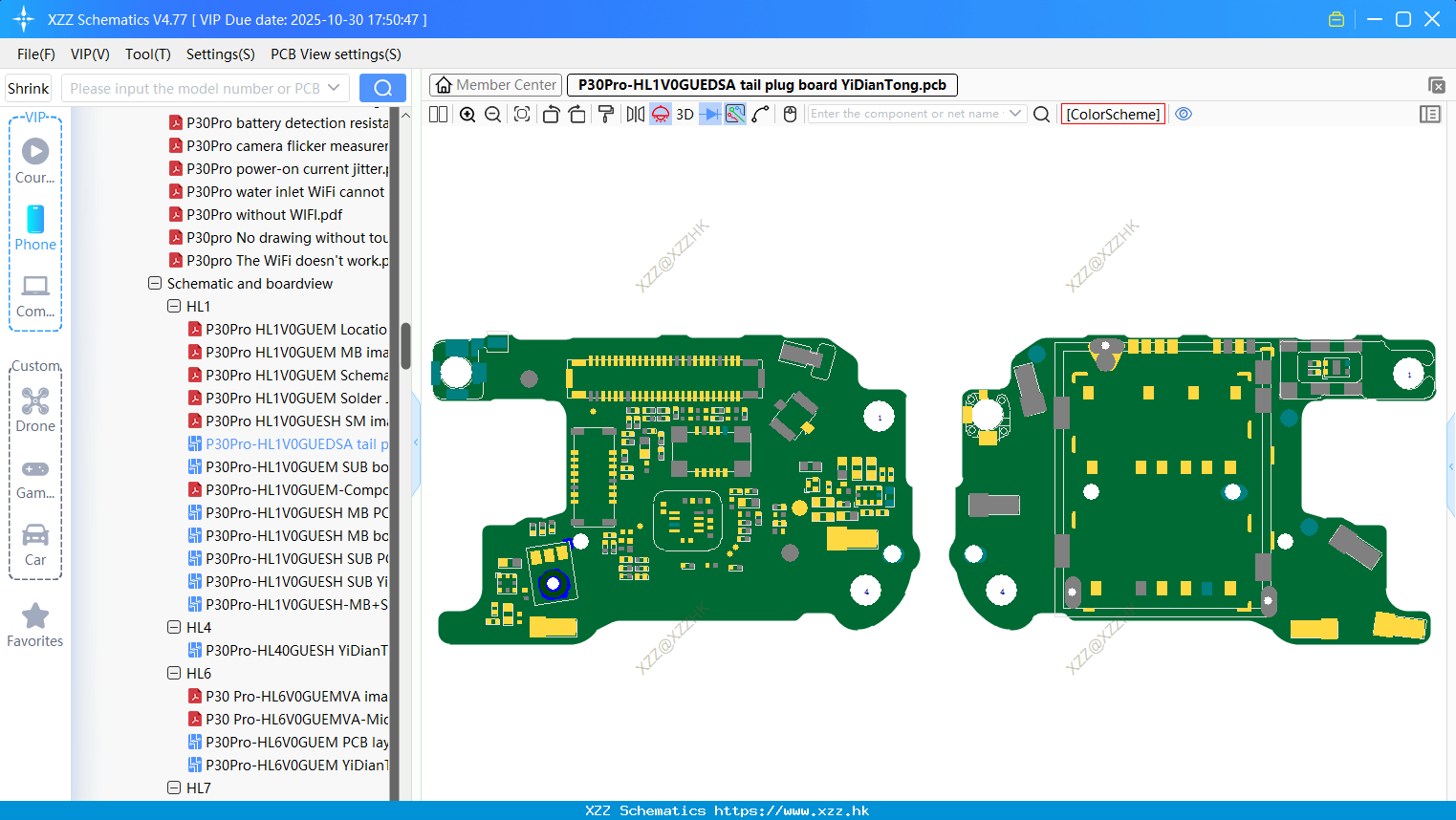The height and width of the screenshot is (820, 1456).
Task: Rotate the board clockwise
Action: tap(576, 114)
